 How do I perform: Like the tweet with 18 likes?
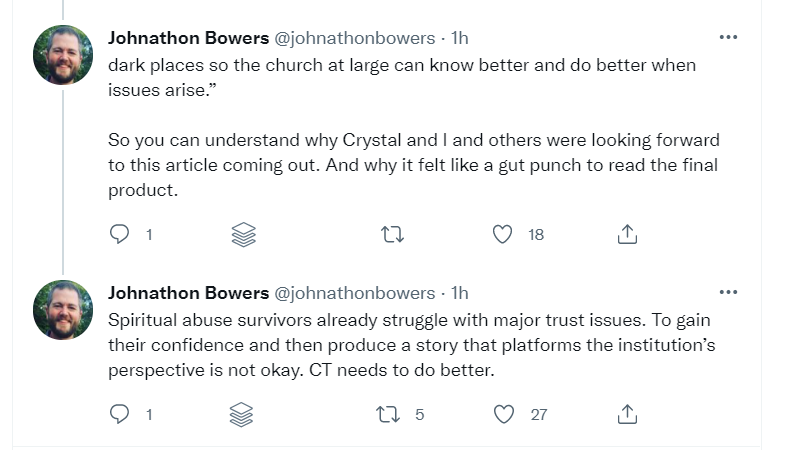coord(504,235)
